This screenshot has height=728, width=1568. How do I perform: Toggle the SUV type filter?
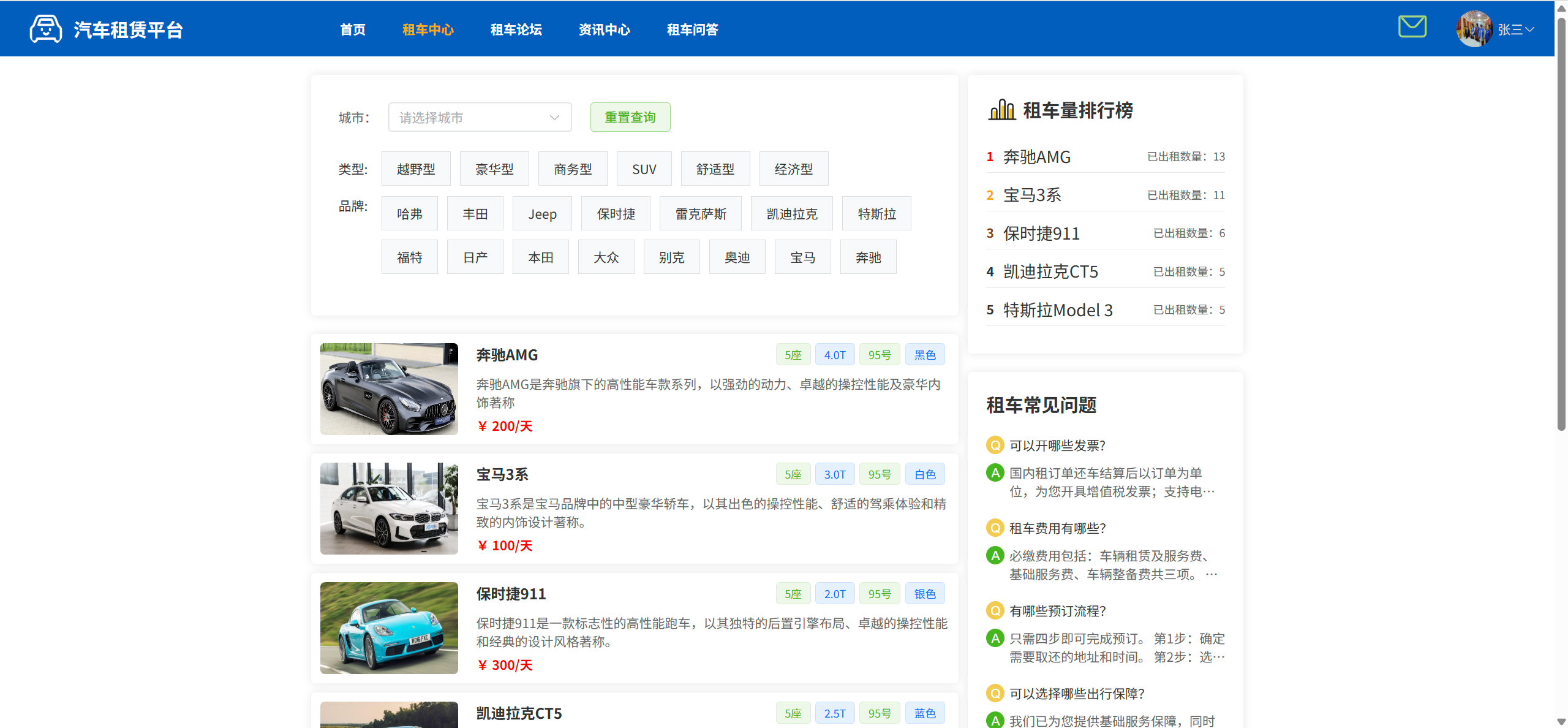(x=644, y=169)
